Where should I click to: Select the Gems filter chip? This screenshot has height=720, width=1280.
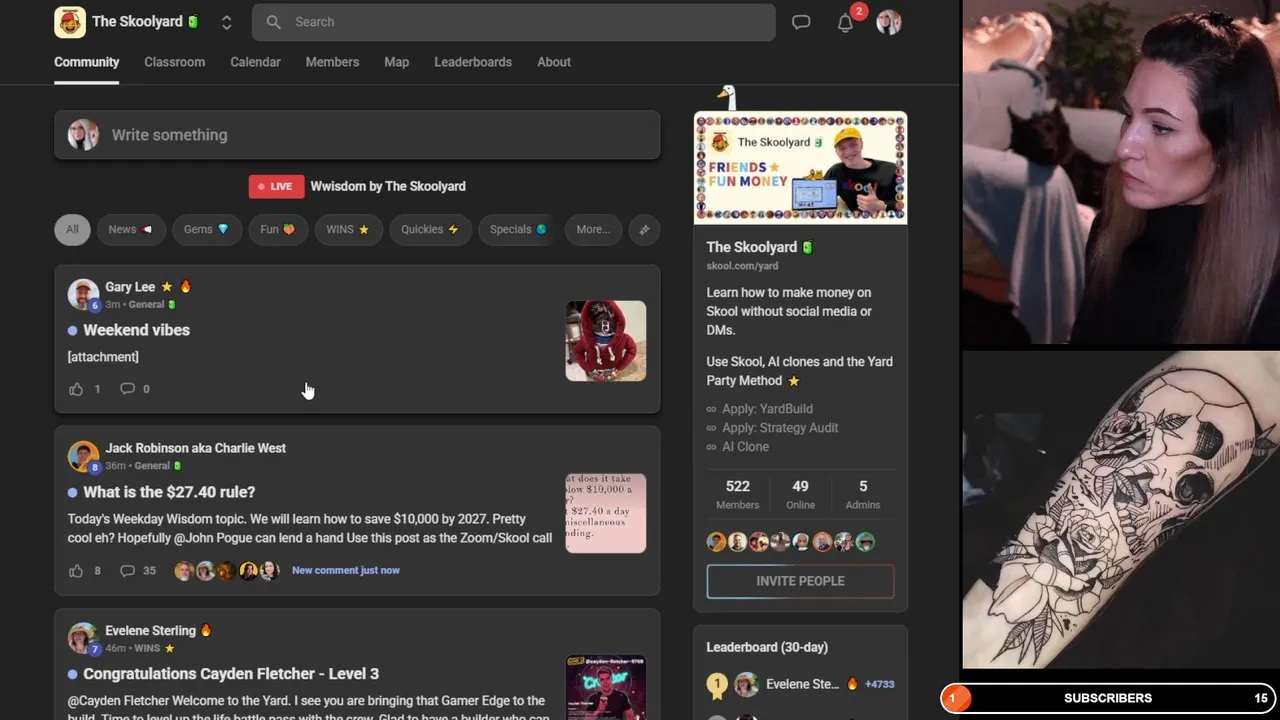click(206, 229)
